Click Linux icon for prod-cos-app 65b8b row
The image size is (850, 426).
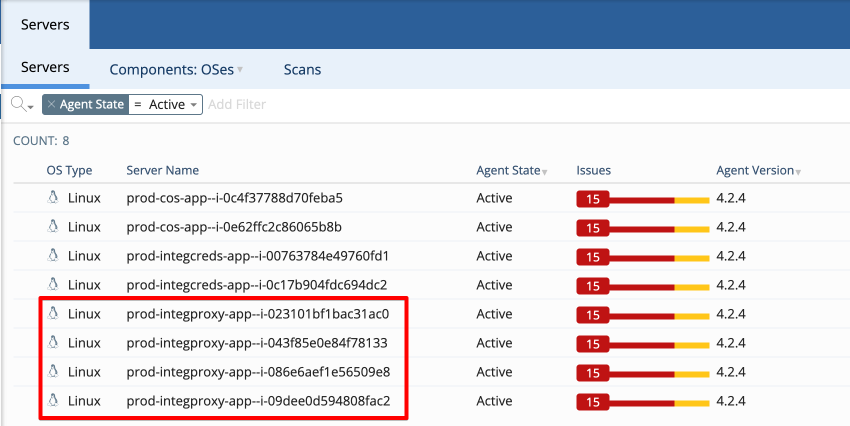53,226
